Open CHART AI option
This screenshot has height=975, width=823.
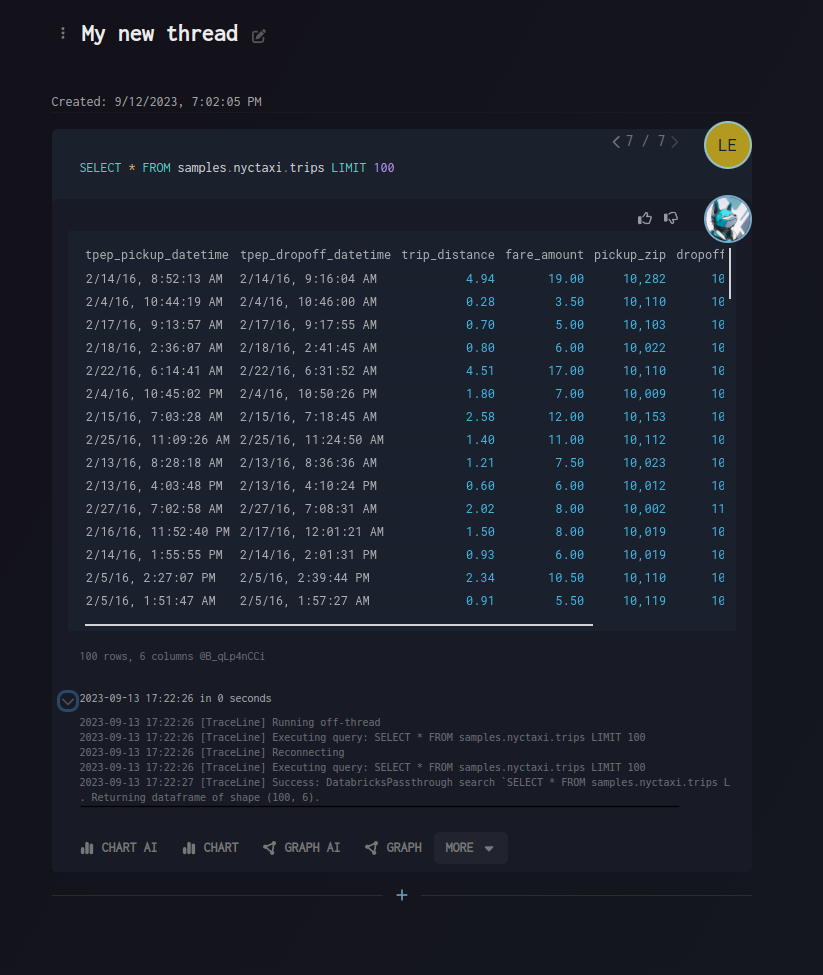119,848
